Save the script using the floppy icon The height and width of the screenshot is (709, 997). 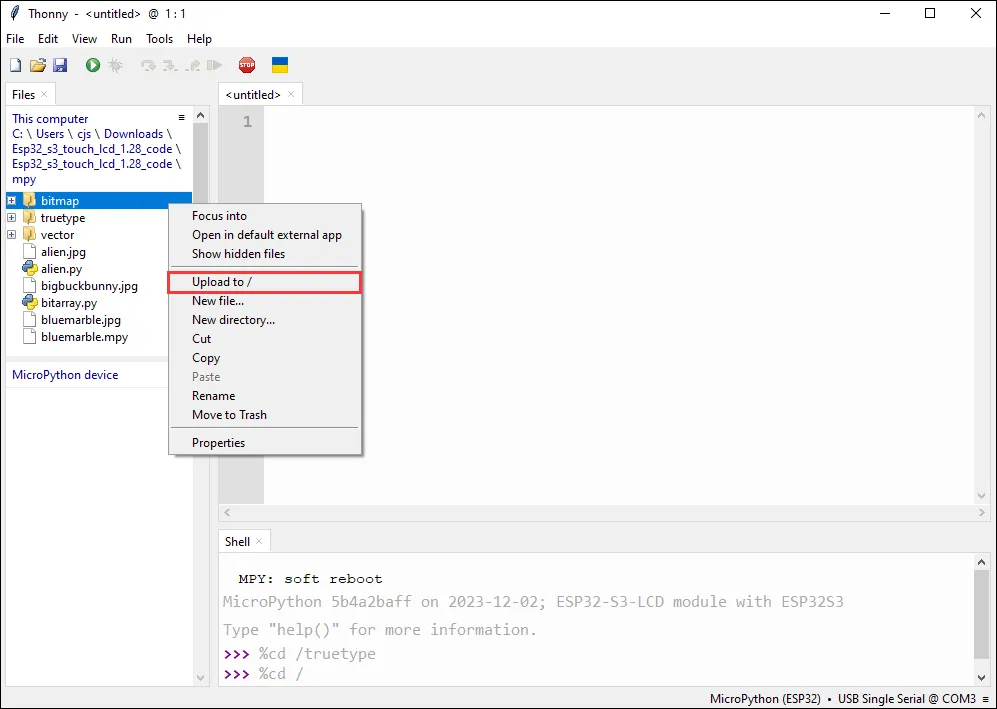(60, 65)
